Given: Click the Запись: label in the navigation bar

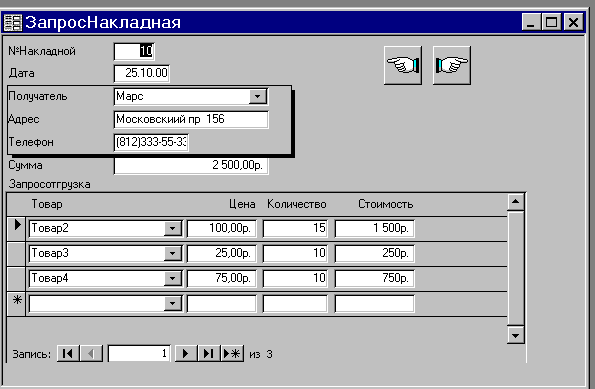Looking at the screenshot, I should (32, 354).
